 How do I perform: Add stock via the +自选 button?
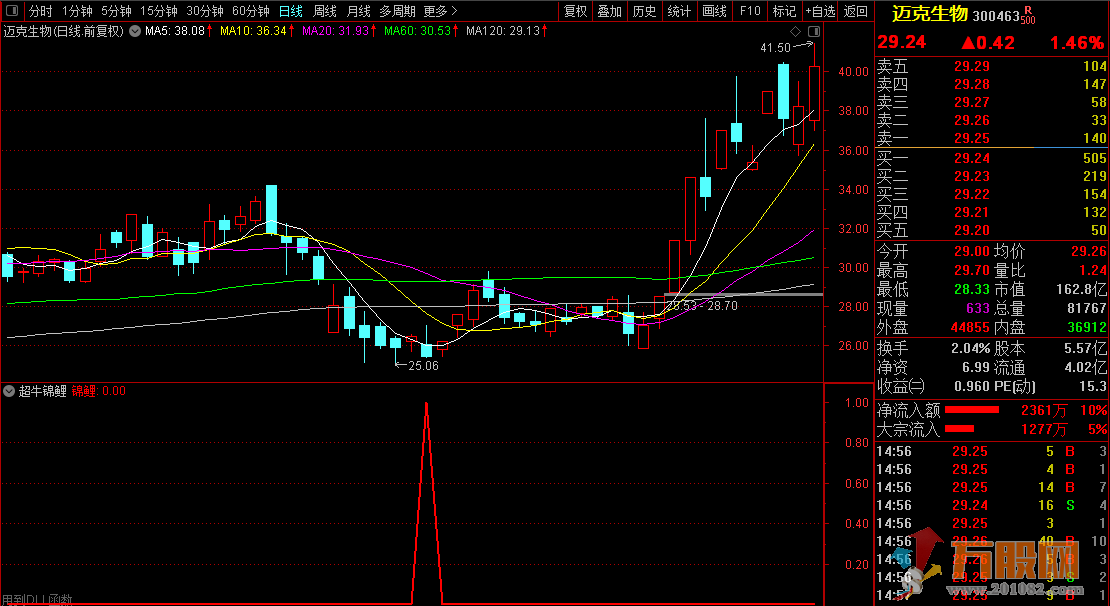(x=820, y=11)
